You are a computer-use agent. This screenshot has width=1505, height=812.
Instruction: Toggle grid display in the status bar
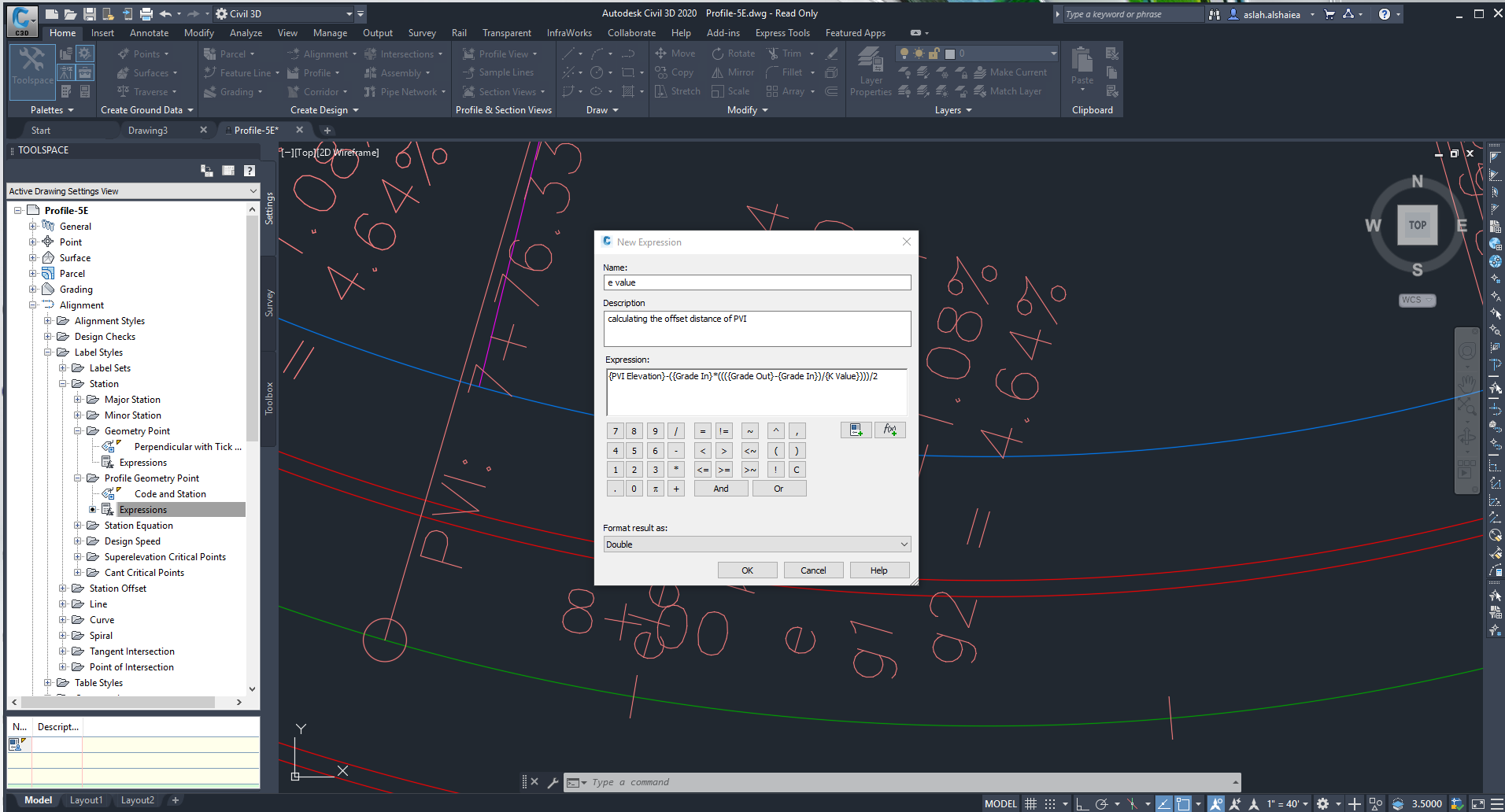tap(1030, 803)
